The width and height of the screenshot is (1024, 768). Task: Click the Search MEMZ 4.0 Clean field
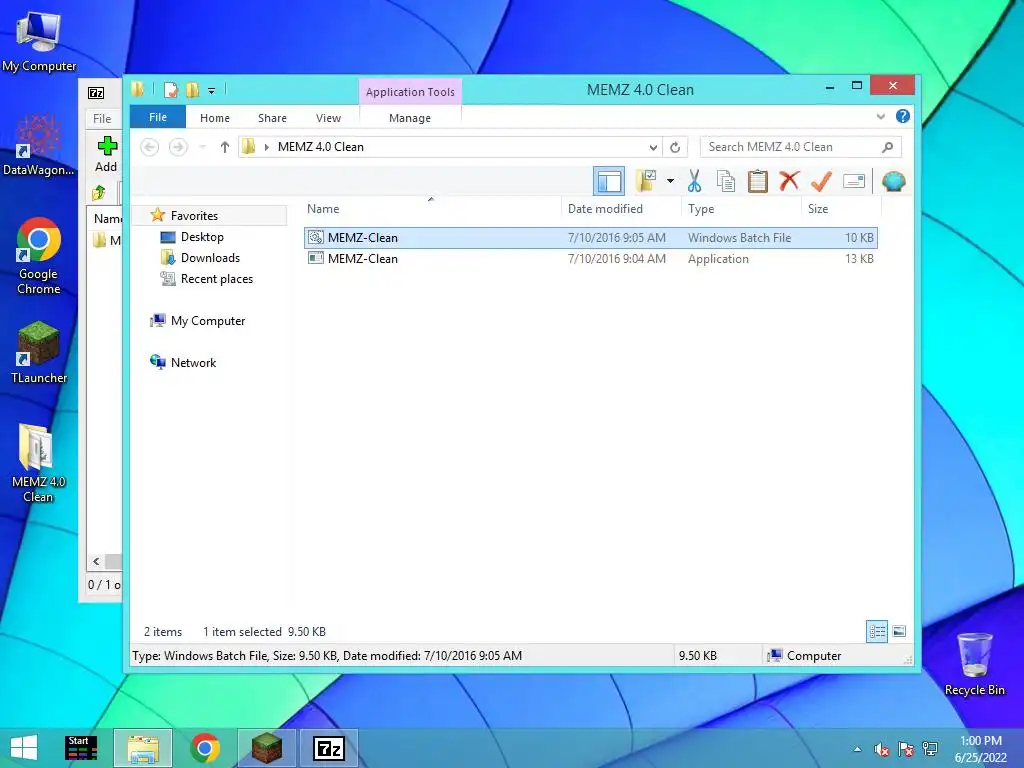tap(801, 147)
